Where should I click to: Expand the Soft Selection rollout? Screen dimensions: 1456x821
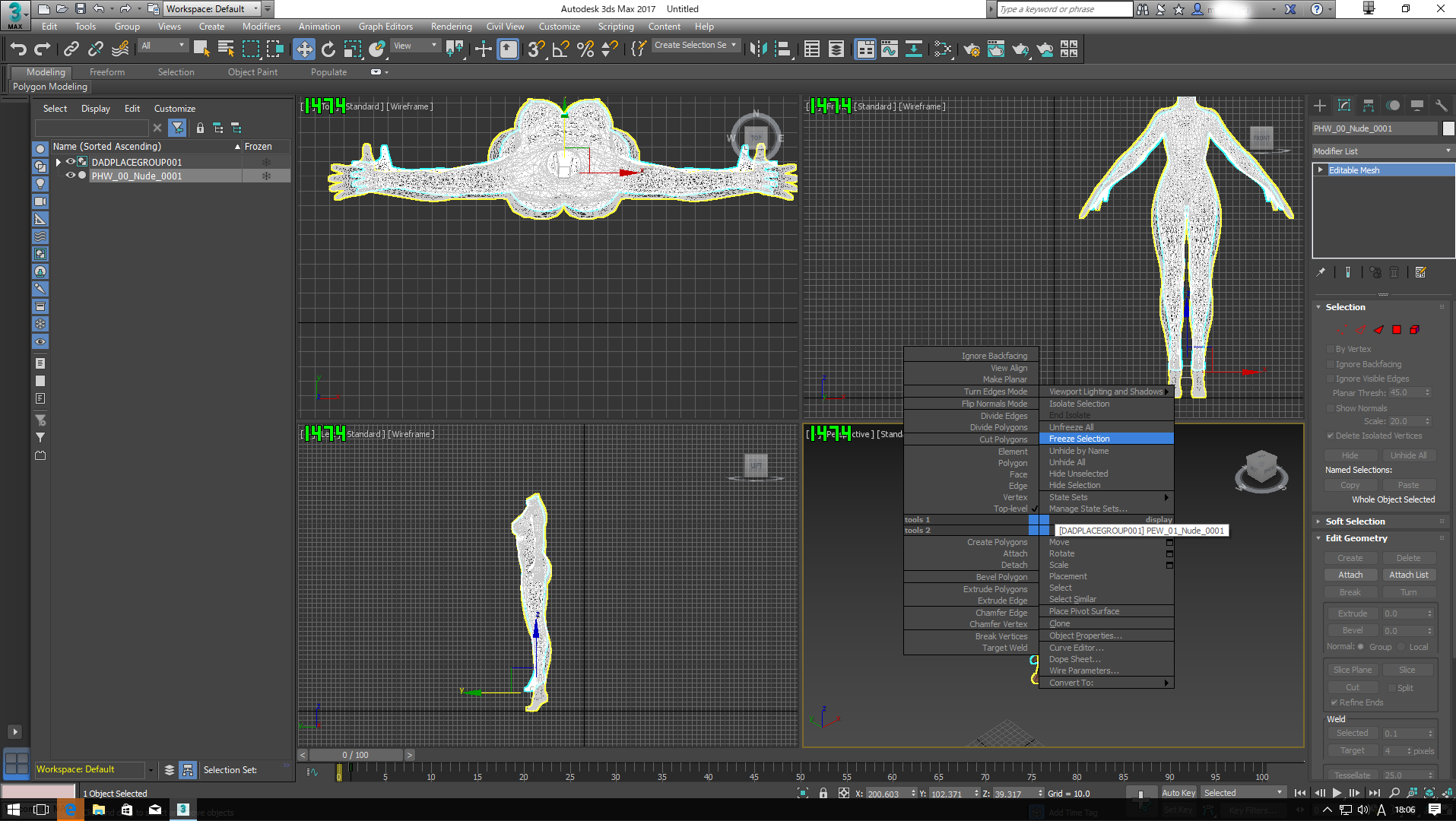[1355, 521]
